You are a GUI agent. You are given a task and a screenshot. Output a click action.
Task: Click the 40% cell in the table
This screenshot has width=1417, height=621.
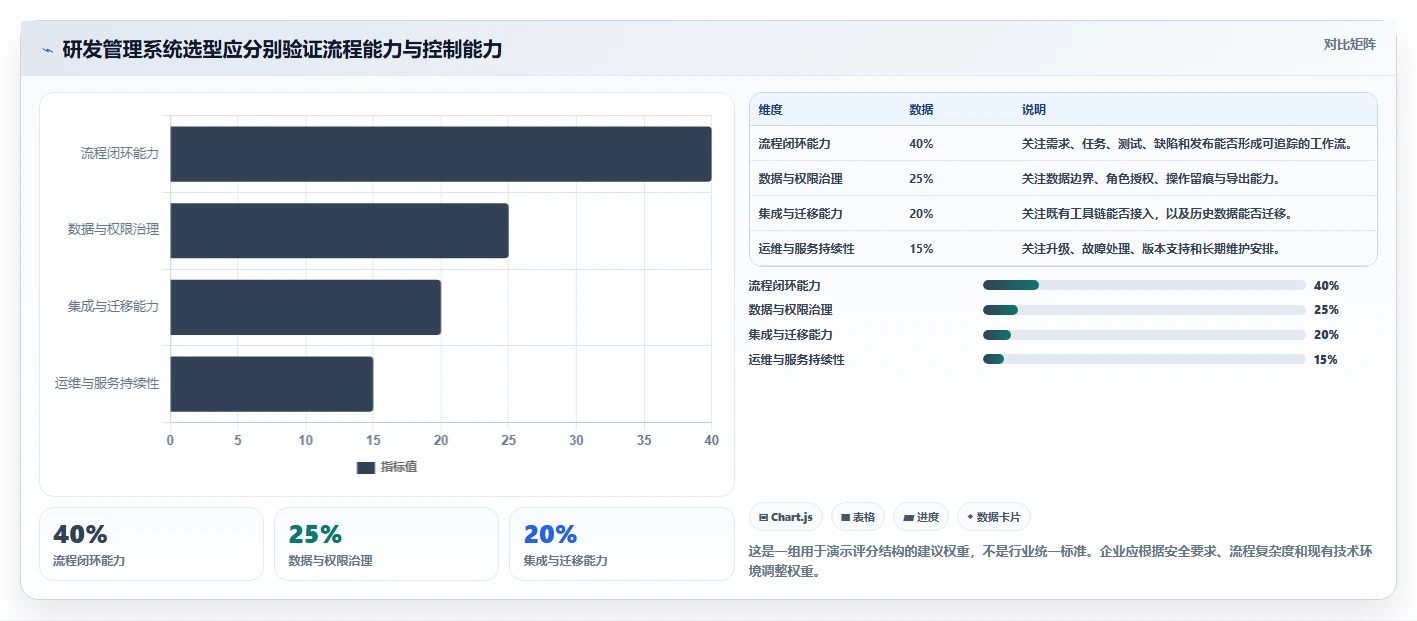click(x=921, y=144)
